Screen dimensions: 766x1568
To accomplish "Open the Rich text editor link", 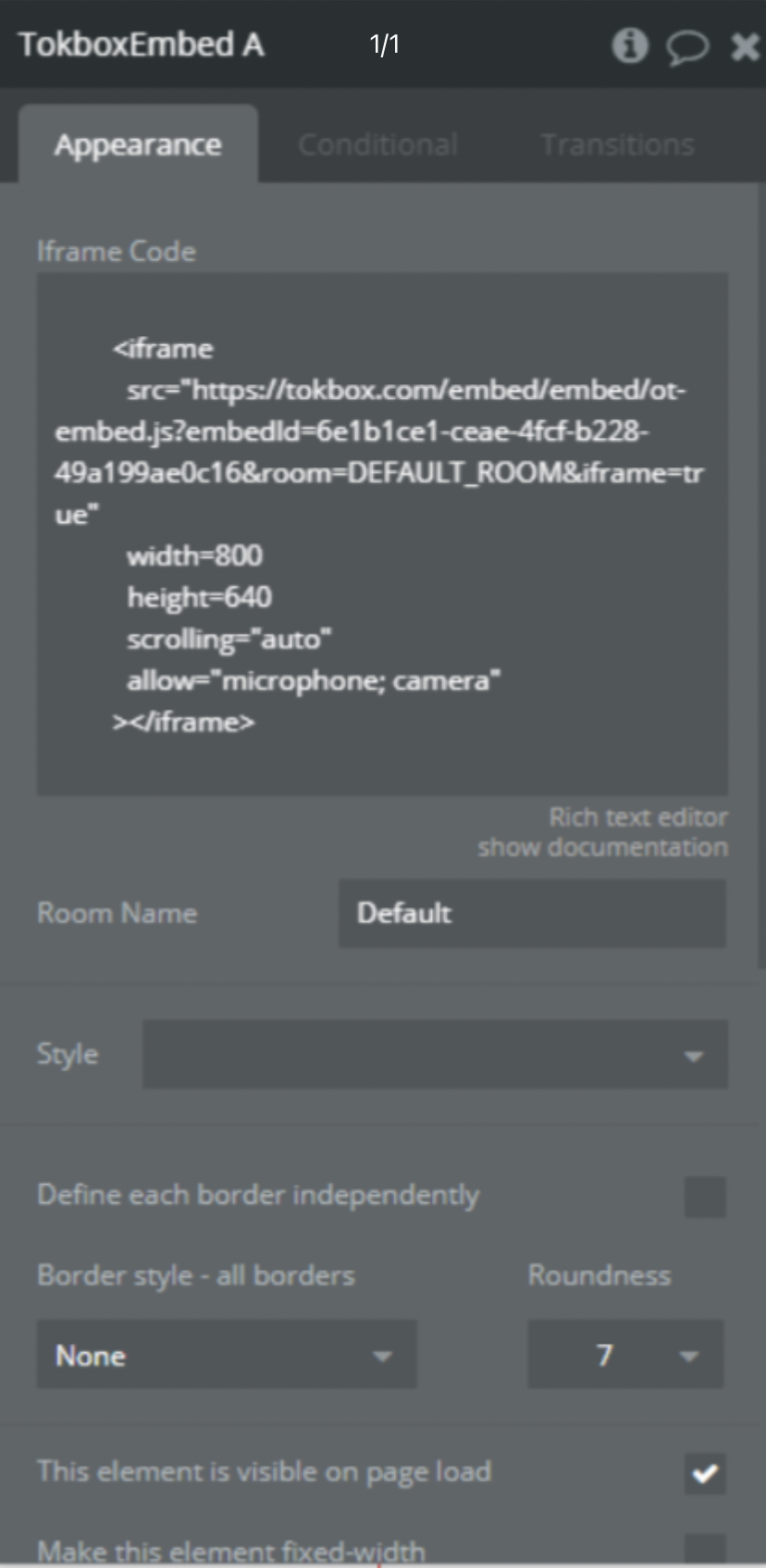I will point(637,816).
